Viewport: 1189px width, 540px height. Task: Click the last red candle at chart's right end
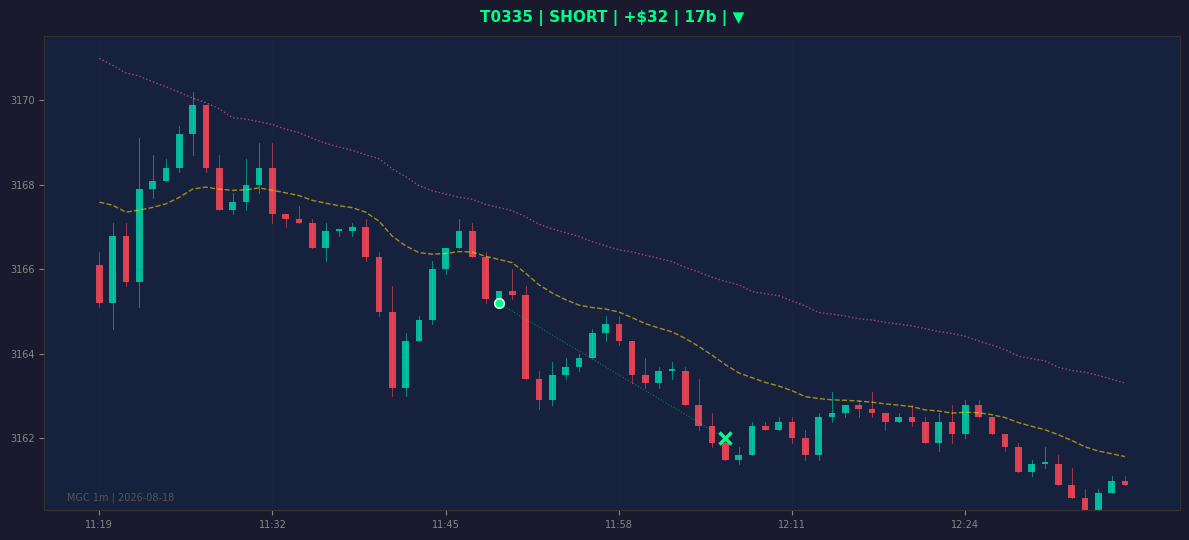pos(1125,482)
